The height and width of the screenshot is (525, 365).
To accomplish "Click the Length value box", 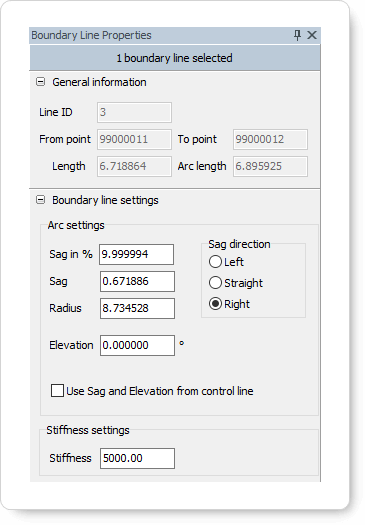I will (x=135, y=166).
